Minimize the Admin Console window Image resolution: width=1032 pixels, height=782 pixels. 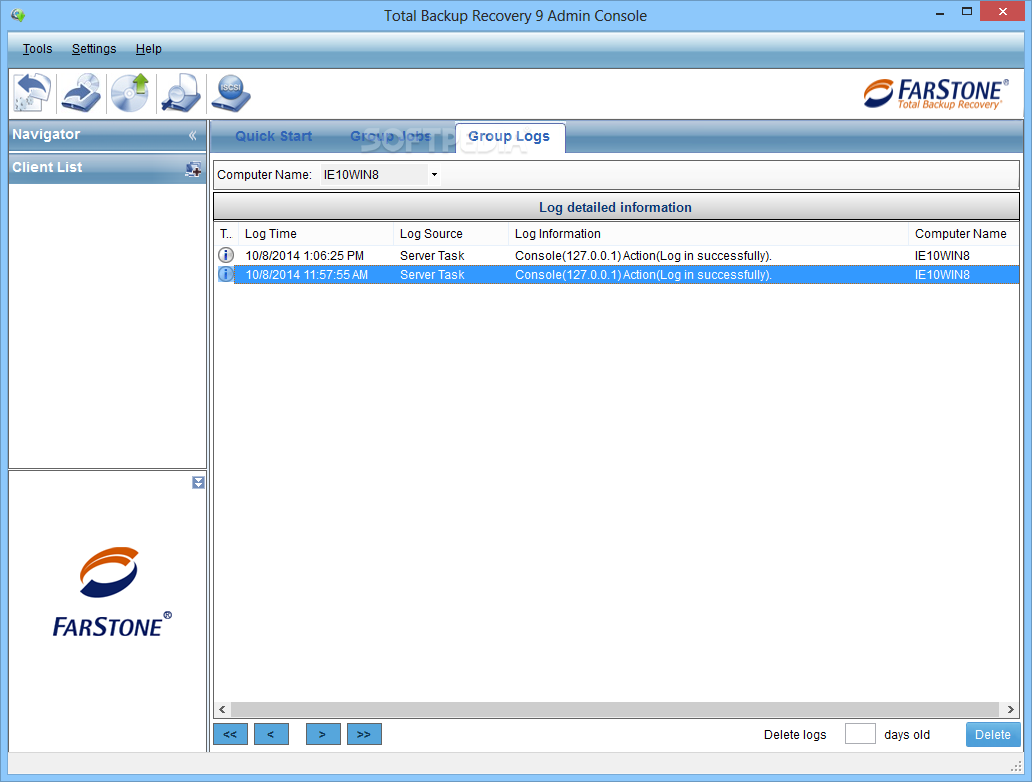click(x=940, y=13)
